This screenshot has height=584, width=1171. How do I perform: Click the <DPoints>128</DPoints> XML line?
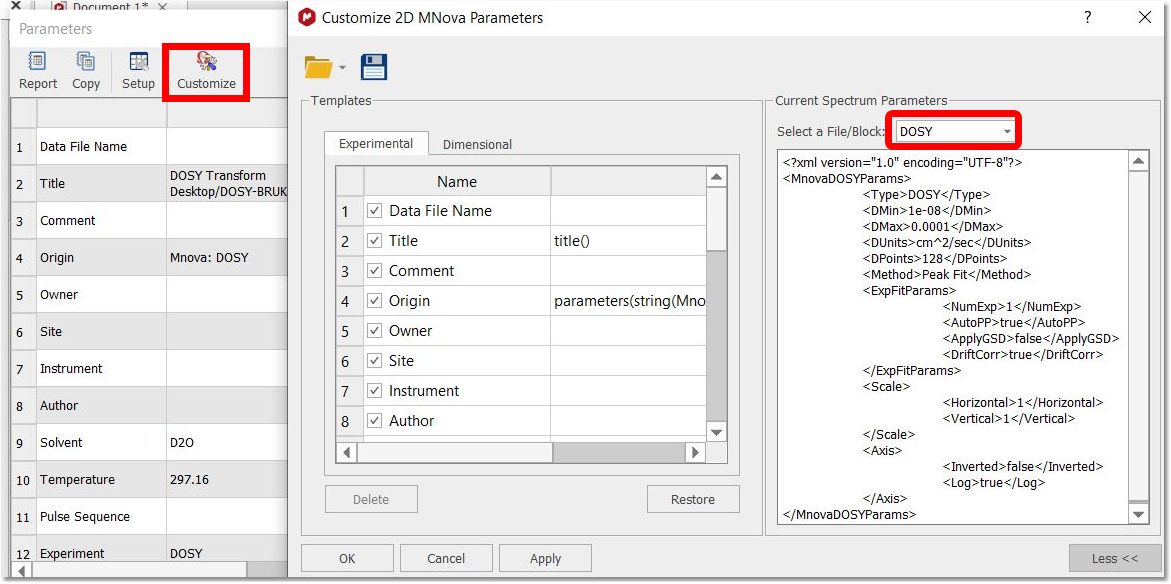click(935, 258)
